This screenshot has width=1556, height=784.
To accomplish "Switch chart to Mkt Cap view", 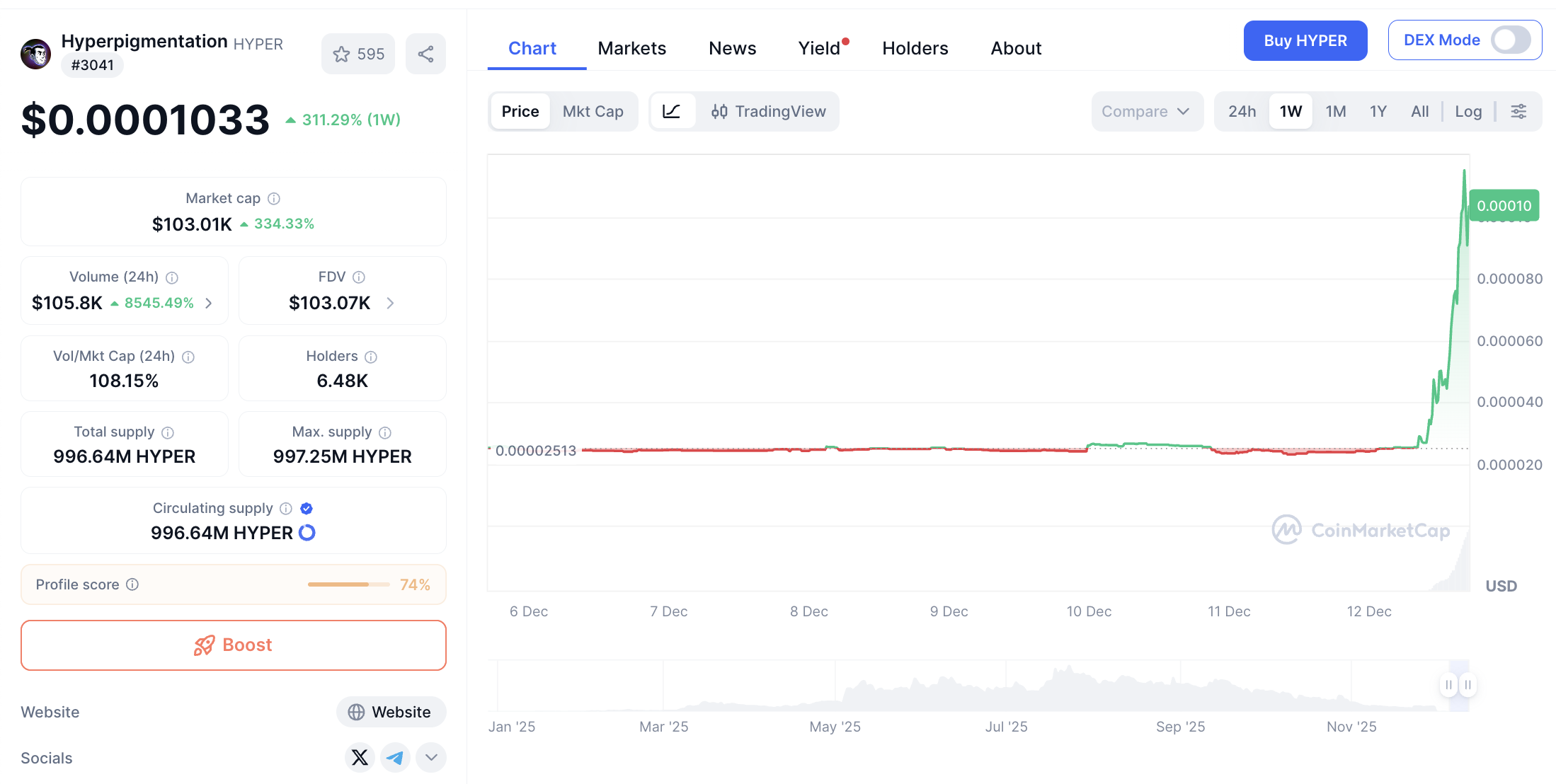I will click(593, 111).
